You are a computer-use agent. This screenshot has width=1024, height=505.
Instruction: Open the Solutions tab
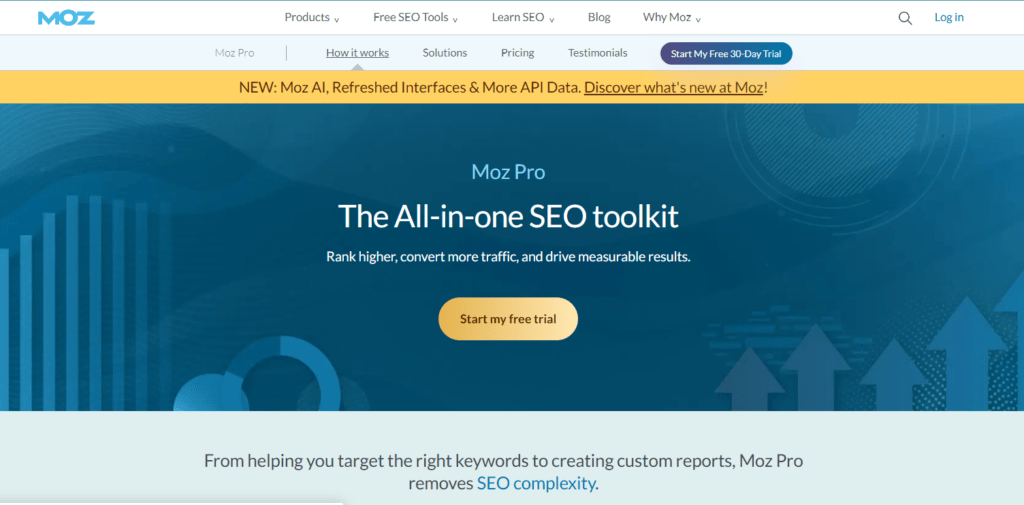pos(445,53)
